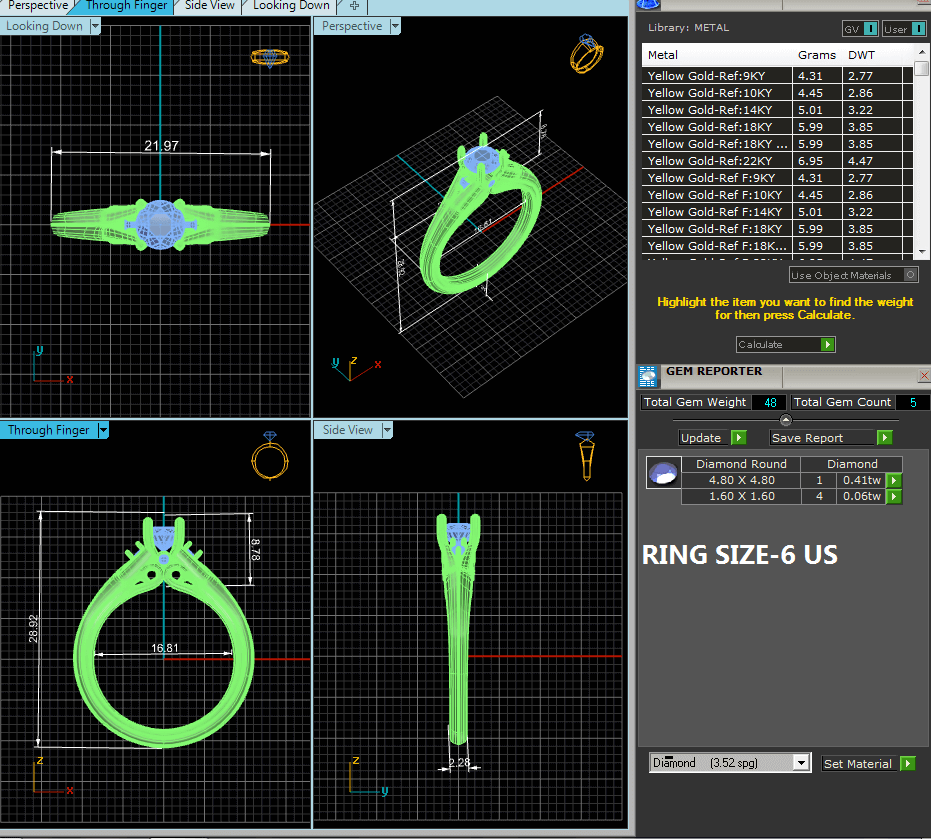The image size is (931, 839).
Task: Enable Use Object Materials option
Action: click(910, 275)
